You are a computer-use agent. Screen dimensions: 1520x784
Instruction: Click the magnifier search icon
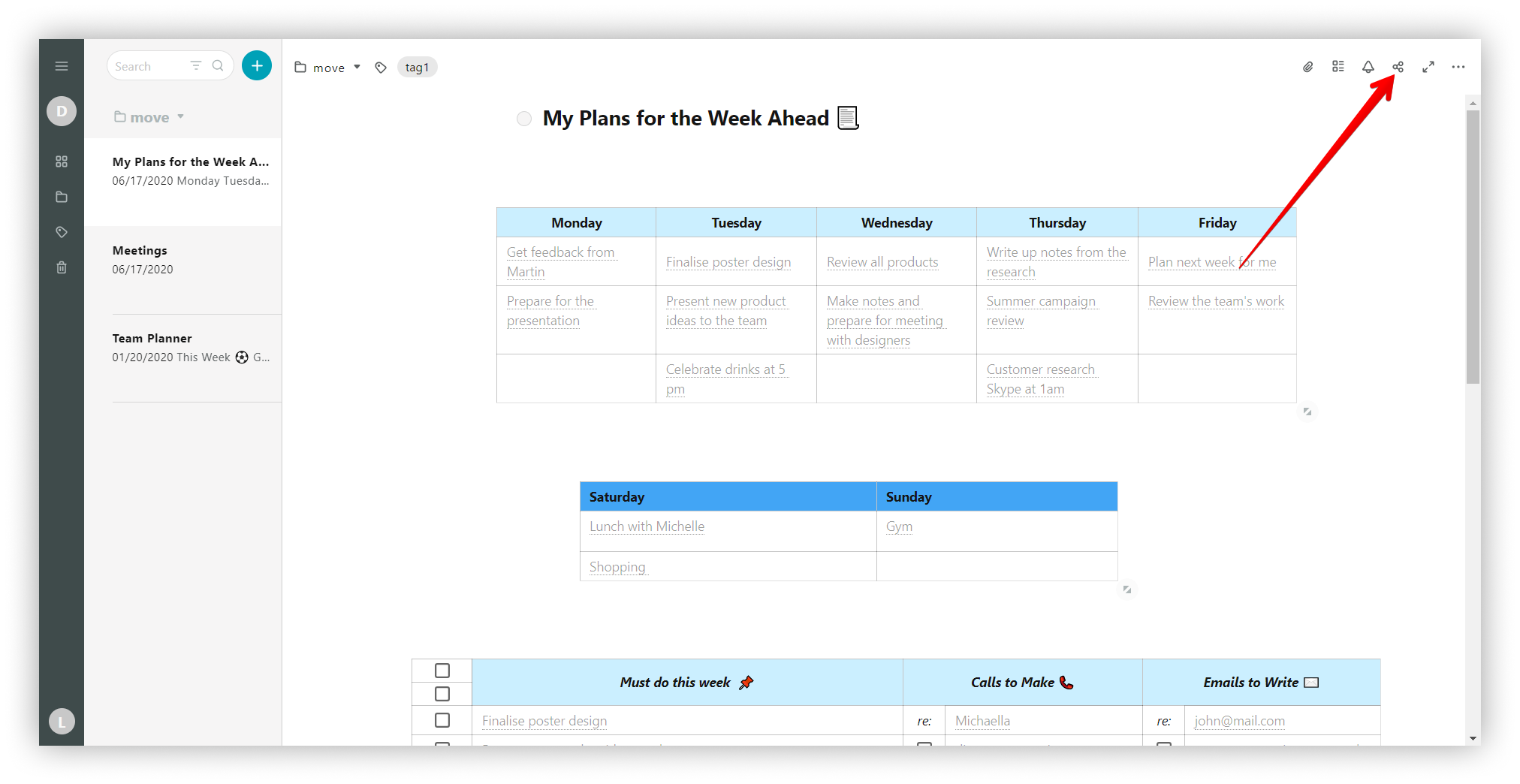pyautogui.click(x=218, y=66)
